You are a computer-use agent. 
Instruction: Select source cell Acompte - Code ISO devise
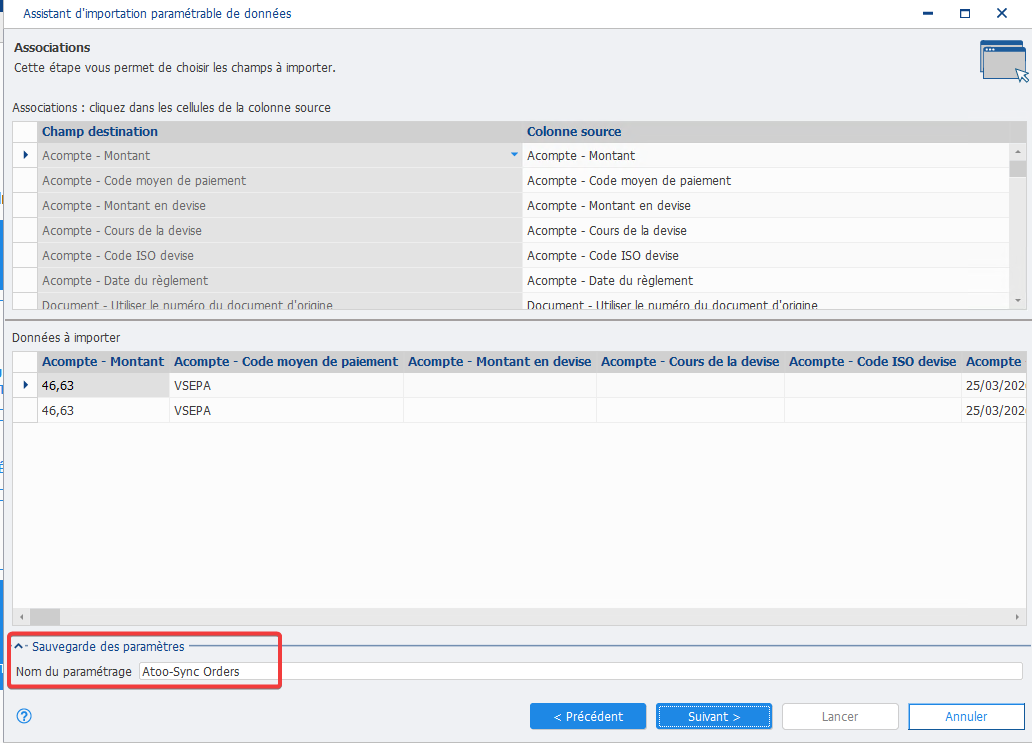tap(765, 255)
